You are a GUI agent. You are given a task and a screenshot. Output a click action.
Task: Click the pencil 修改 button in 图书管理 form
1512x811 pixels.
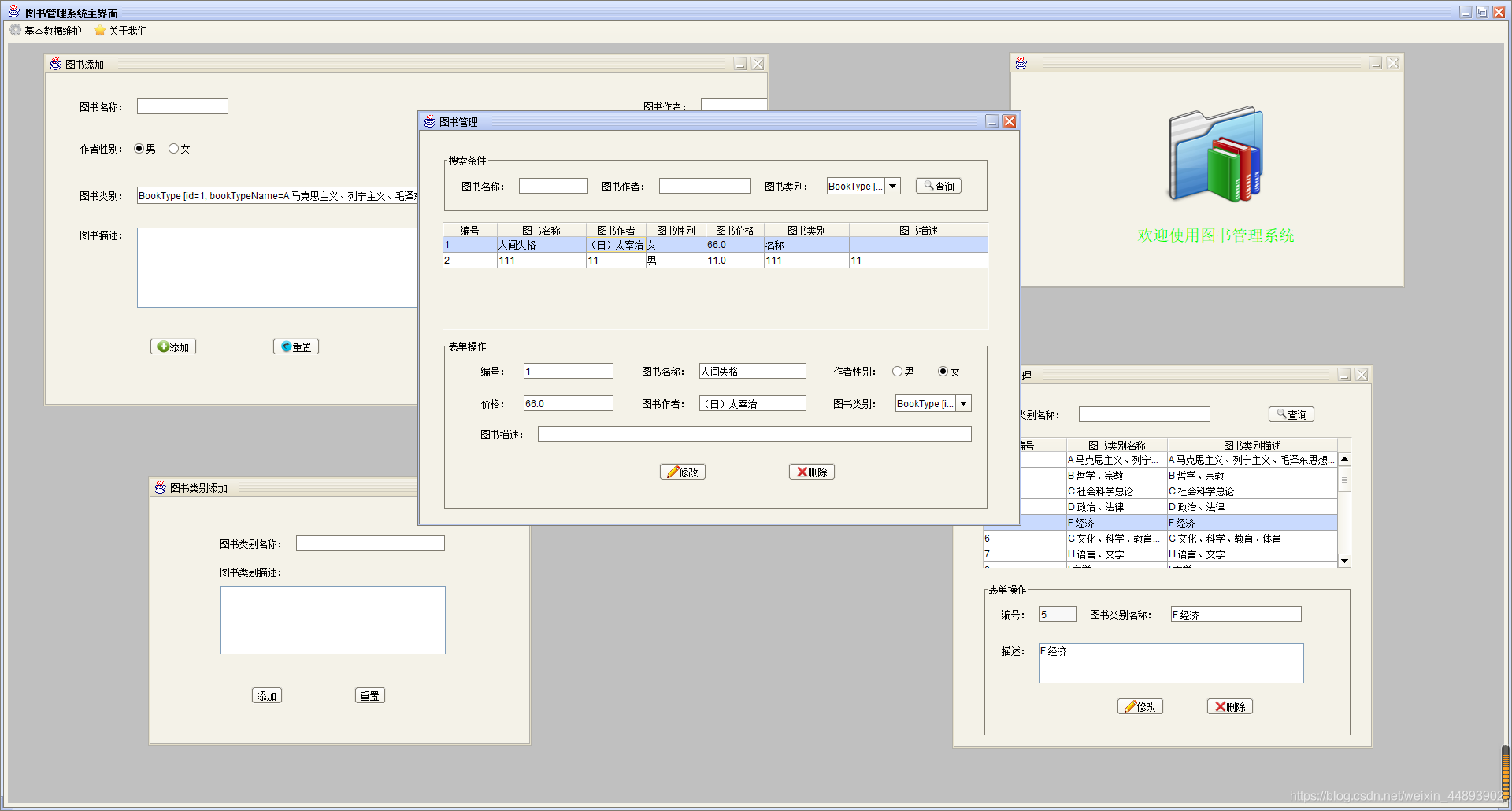point(682,472)
